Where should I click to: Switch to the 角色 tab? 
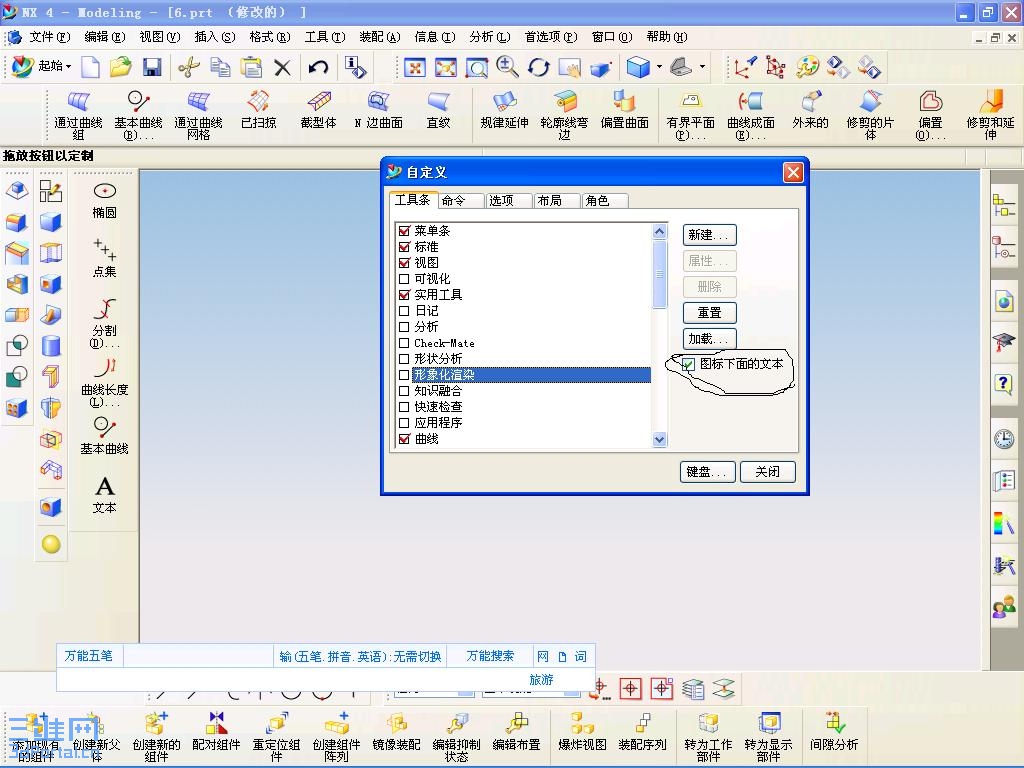click(x=605, y=200)
